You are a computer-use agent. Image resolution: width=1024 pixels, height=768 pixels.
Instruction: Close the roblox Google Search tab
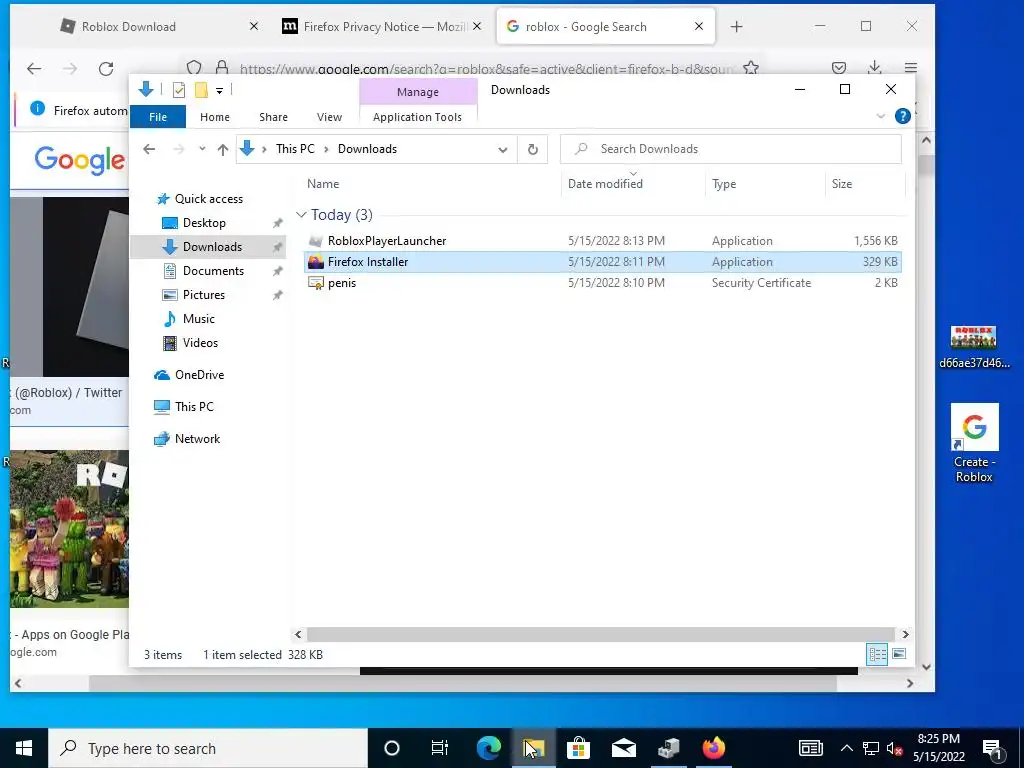click(x=699, y=27)
